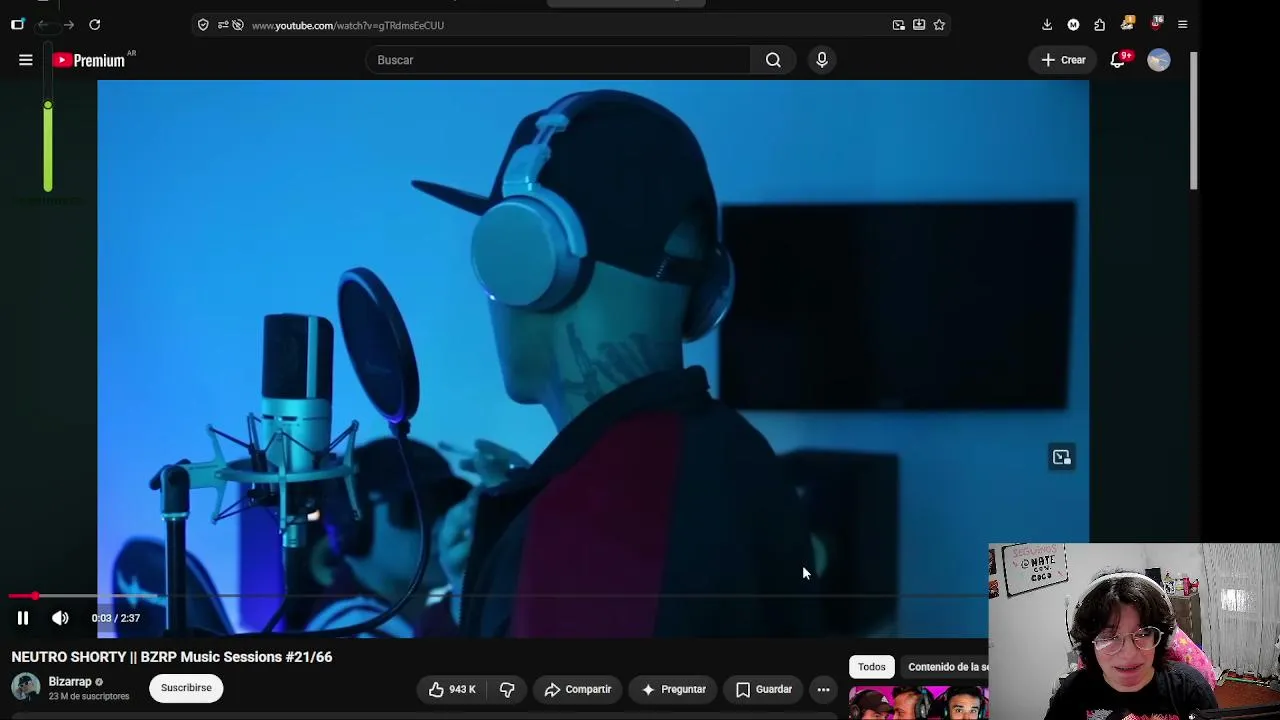
Task: Open the notifications bell
Action: pos(1118,60)
